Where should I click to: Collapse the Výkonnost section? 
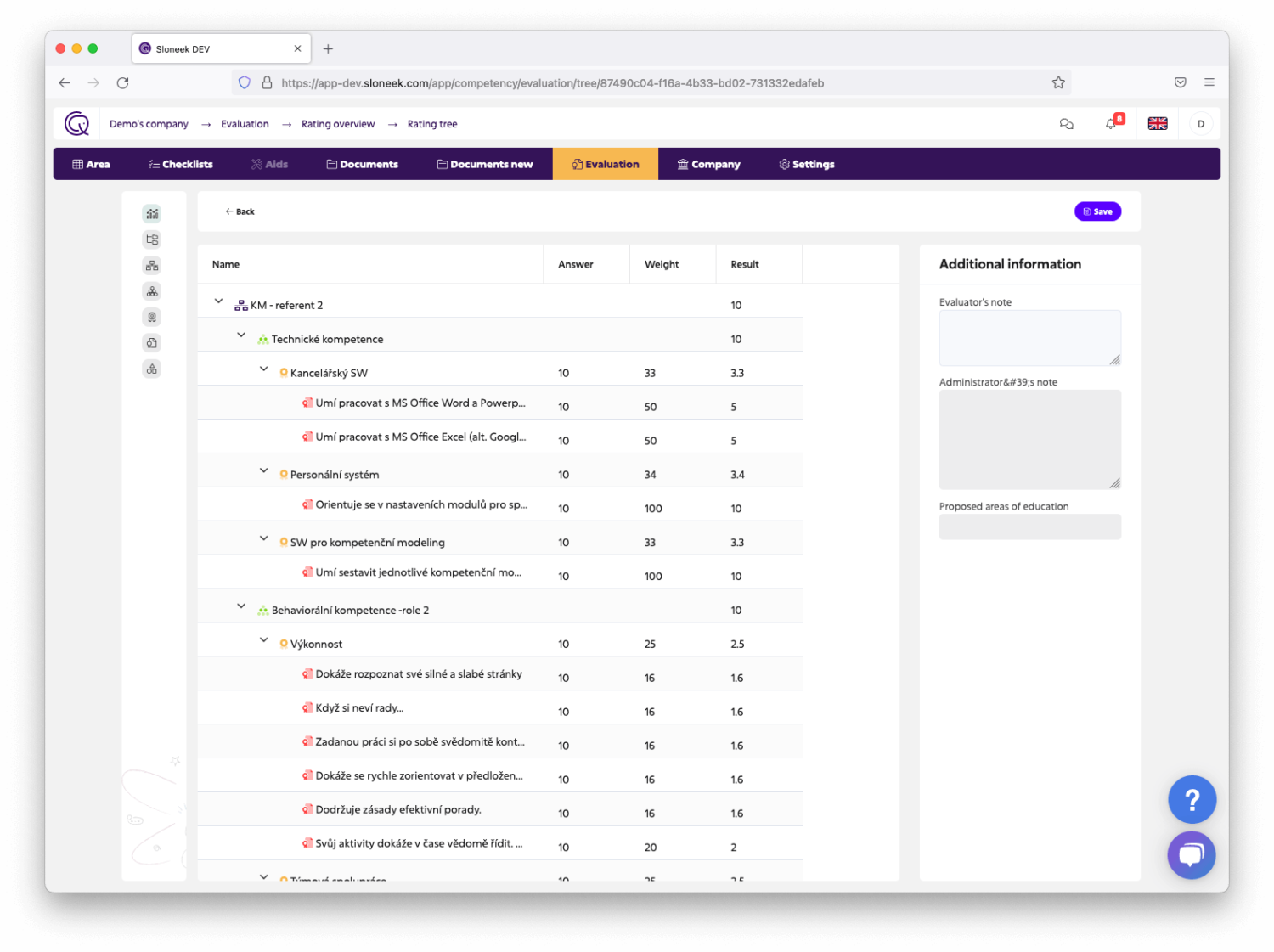(263, 640)
